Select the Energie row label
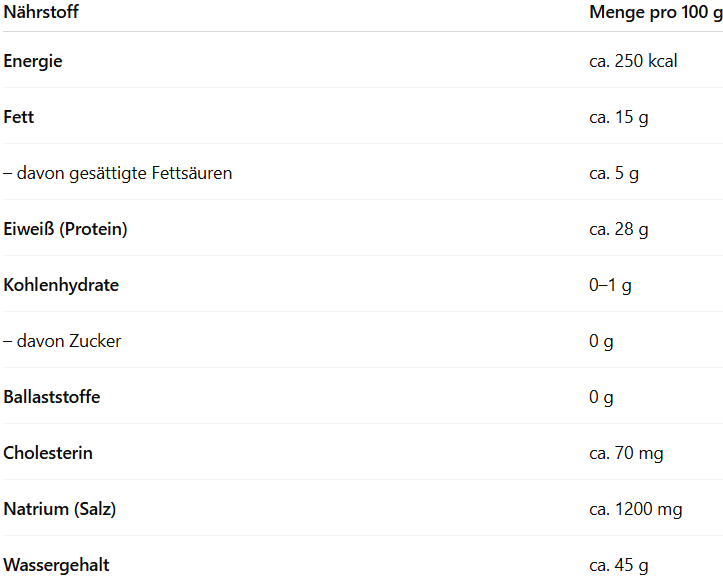The width and height of the screenshot is (723, 585). pos(33,62)
